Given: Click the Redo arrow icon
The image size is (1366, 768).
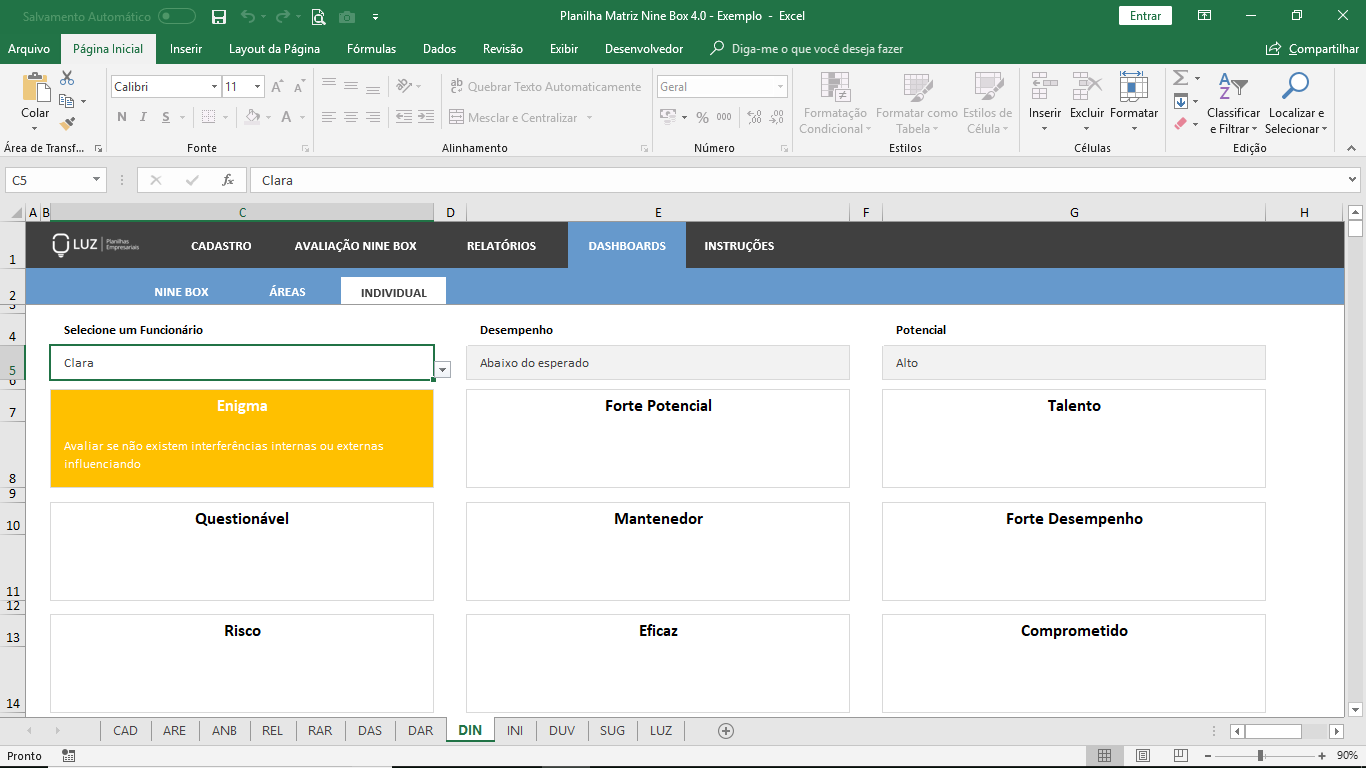Looking at the screenshot, I should pyautogui.click(x=283, y=16).
